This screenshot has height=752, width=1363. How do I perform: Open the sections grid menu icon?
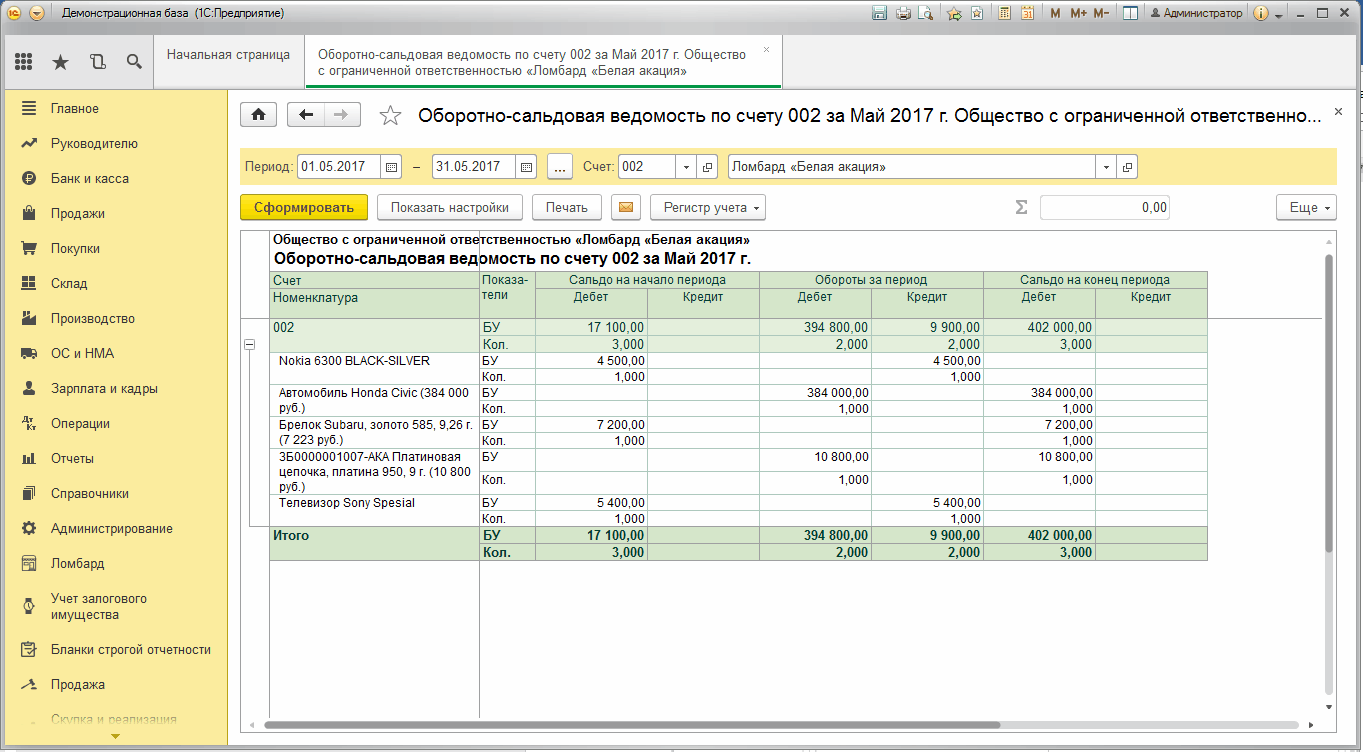coord(24,62)
